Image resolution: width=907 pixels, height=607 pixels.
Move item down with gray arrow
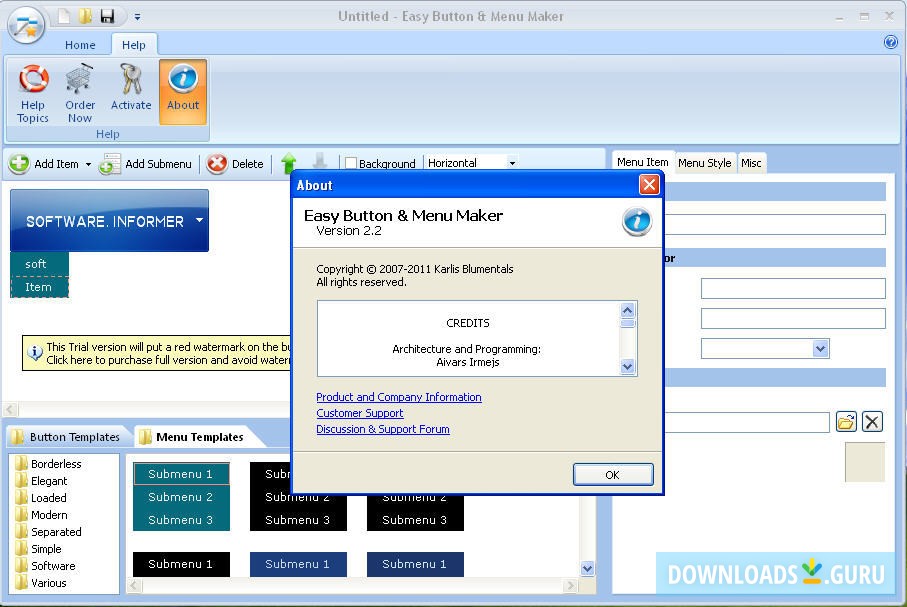tap(320, 162)
